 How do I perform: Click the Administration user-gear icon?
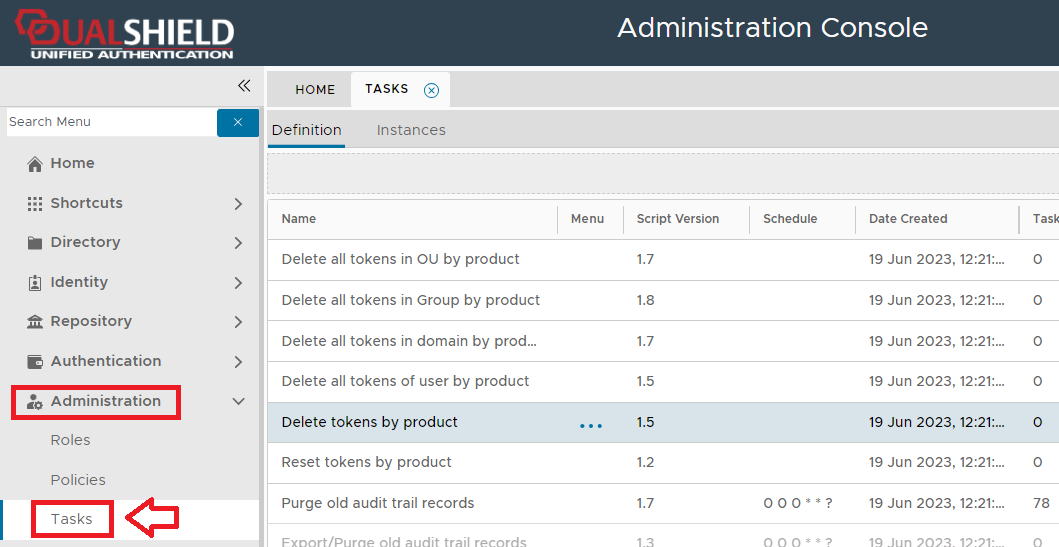[35, 402]
